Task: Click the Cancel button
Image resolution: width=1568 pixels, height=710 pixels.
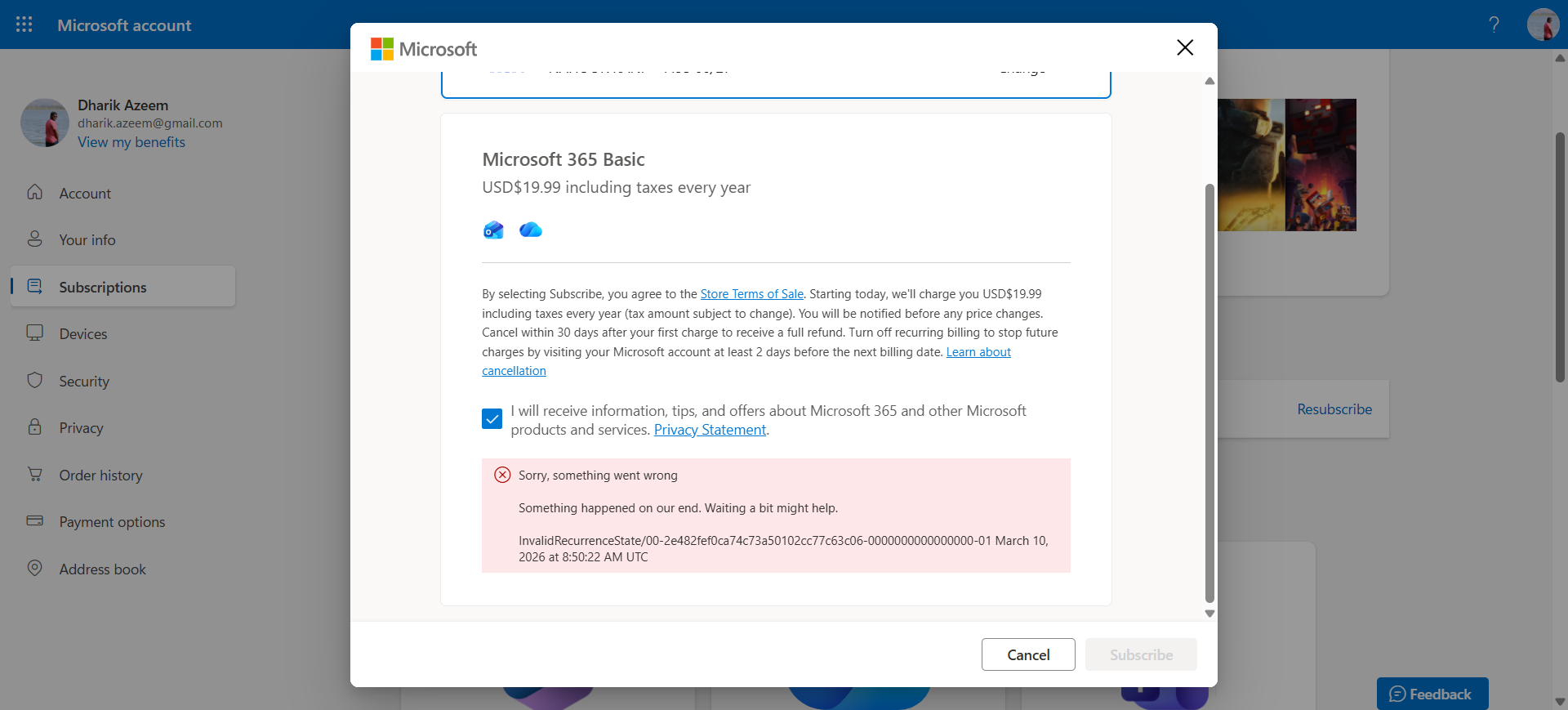Action: tap(1028, 654)
